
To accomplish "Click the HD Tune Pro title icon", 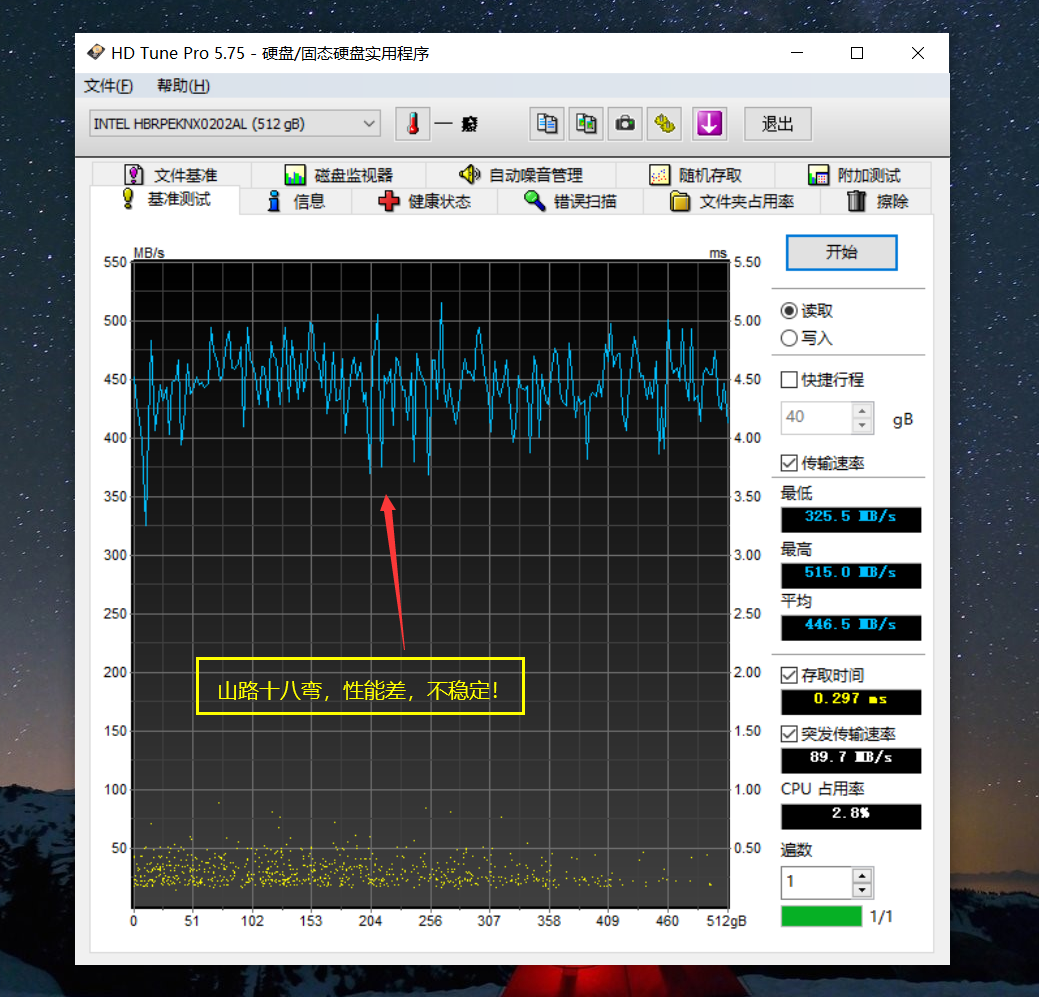I will tap(96, 52).
